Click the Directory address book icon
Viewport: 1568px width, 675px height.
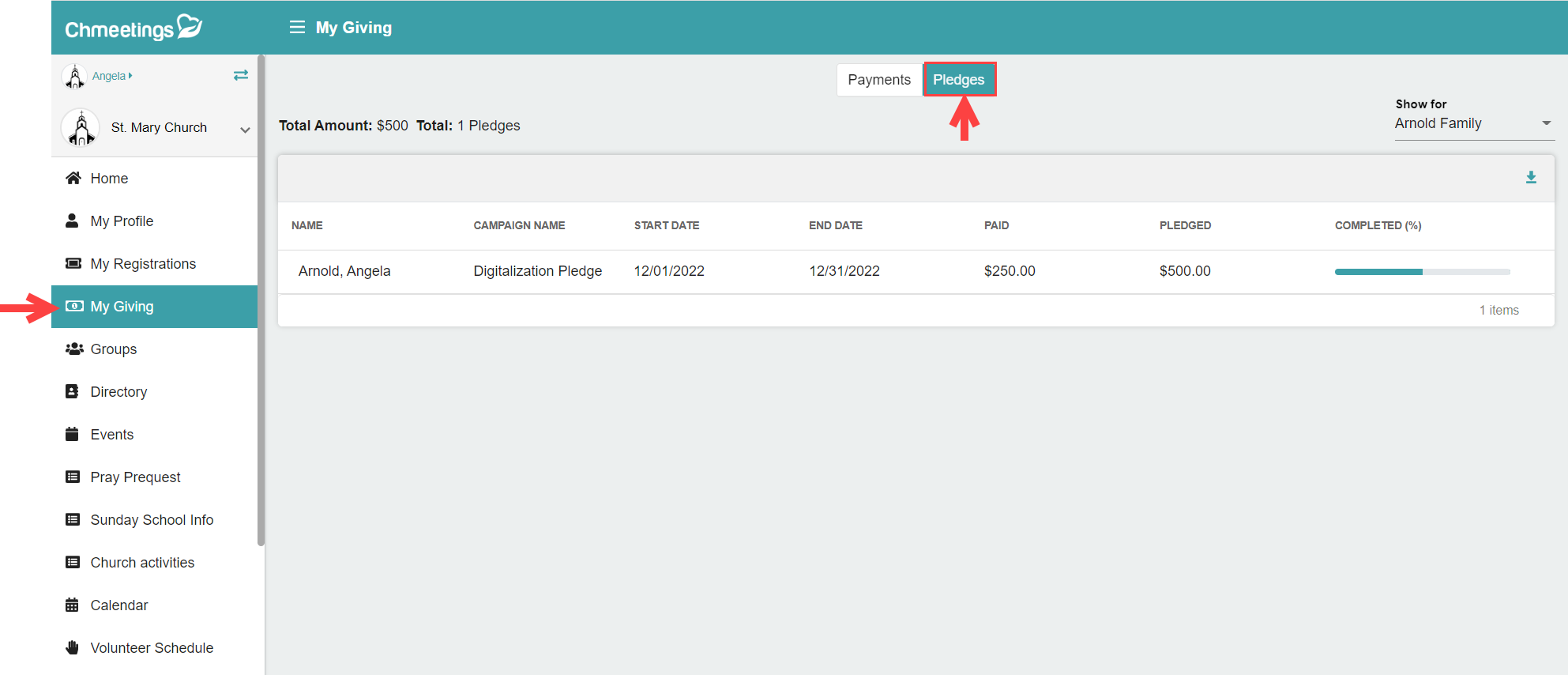click(72, 391)
